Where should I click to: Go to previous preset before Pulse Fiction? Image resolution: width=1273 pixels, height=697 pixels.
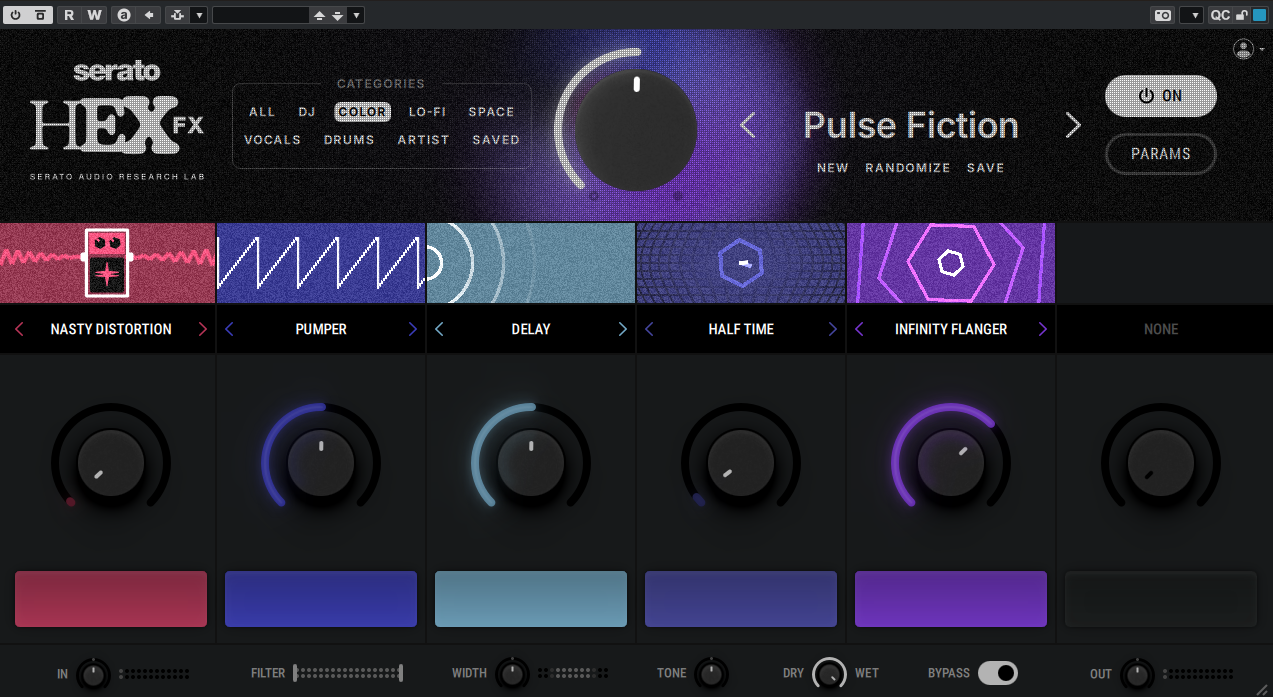pos(748,125)
